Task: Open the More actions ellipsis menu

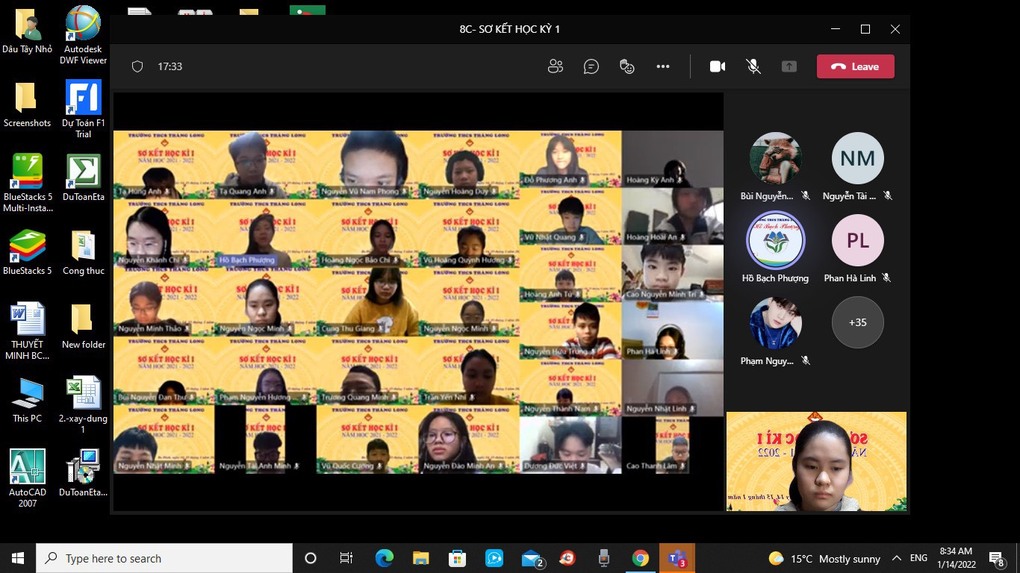Action: (663, 67)
